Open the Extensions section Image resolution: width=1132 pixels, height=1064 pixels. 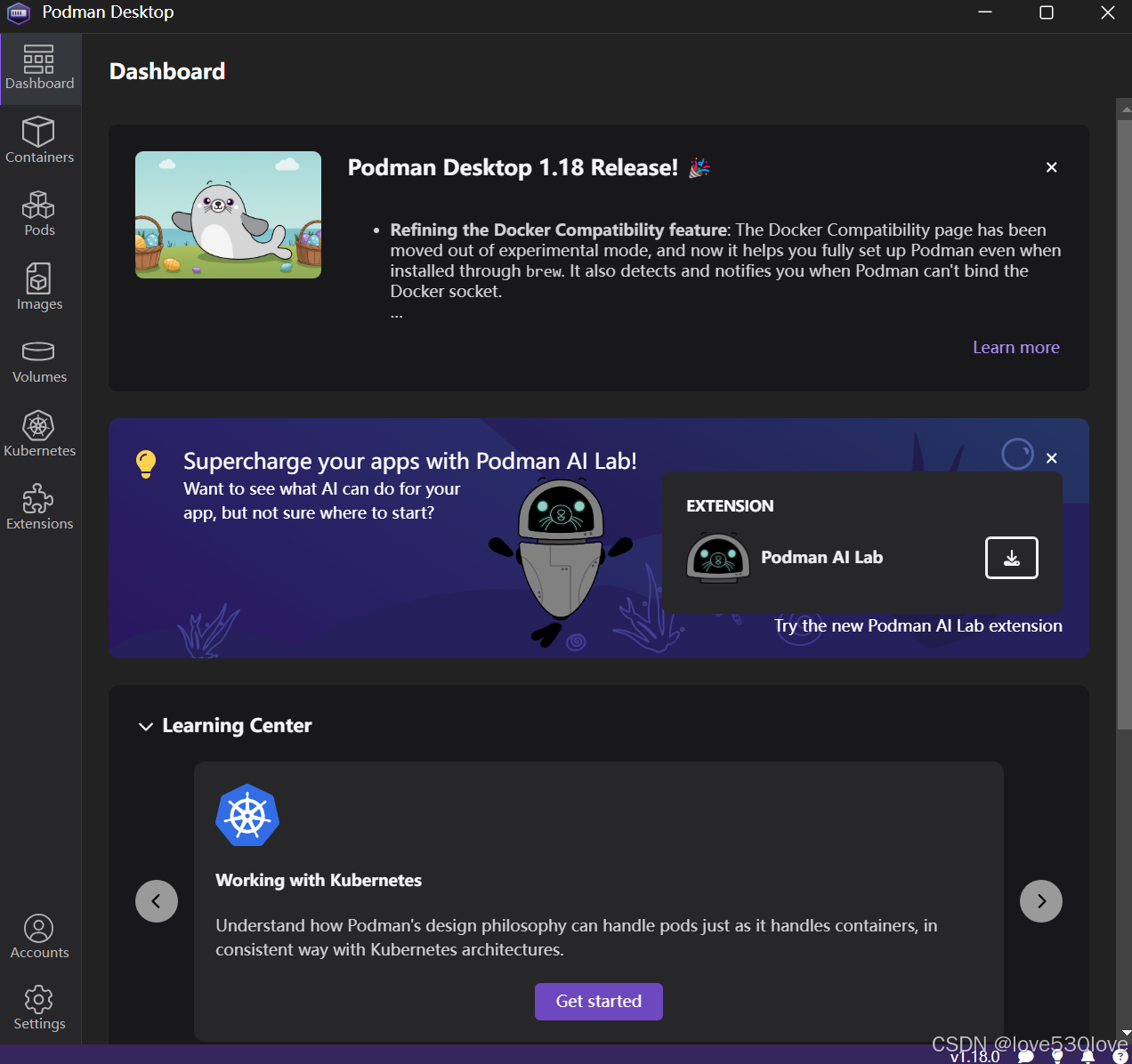[40, 507]
